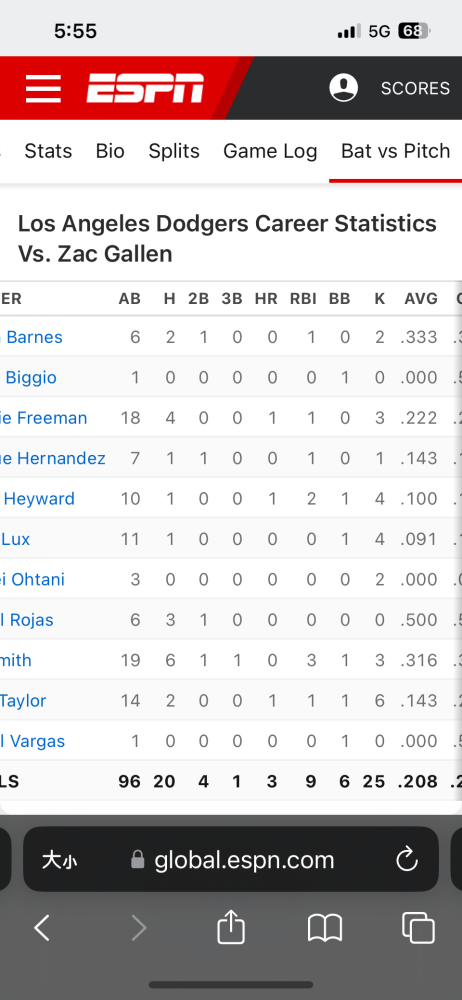The height and width of the screenshot is (1000, 462).
Task: Open Safari bookmarks
Action: coord(325,928)
